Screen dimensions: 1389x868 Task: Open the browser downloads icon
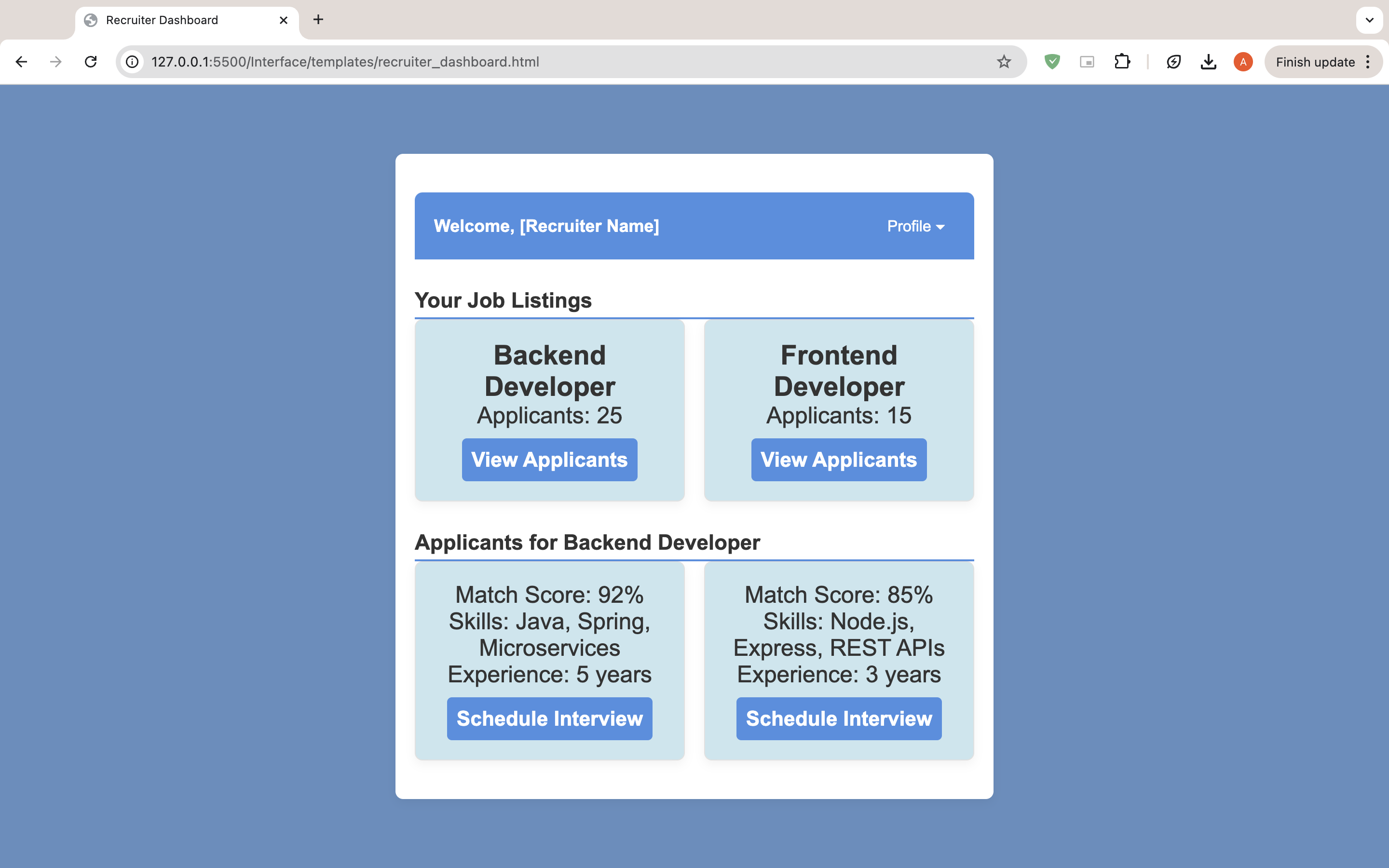1208,61
